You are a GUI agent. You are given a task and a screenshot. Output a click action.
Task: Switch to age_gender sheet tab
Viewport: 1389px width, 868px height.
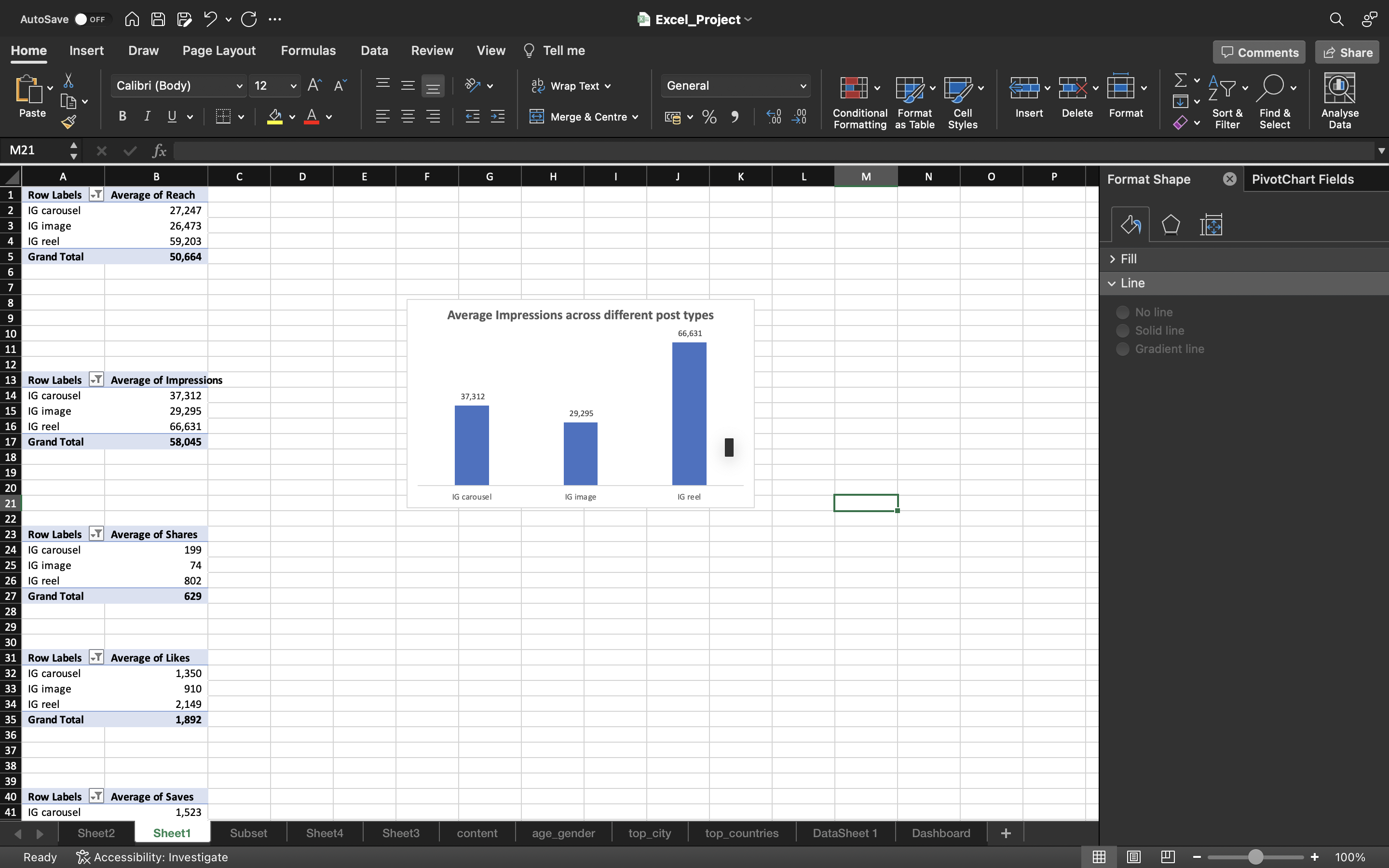tap(563, 833)
